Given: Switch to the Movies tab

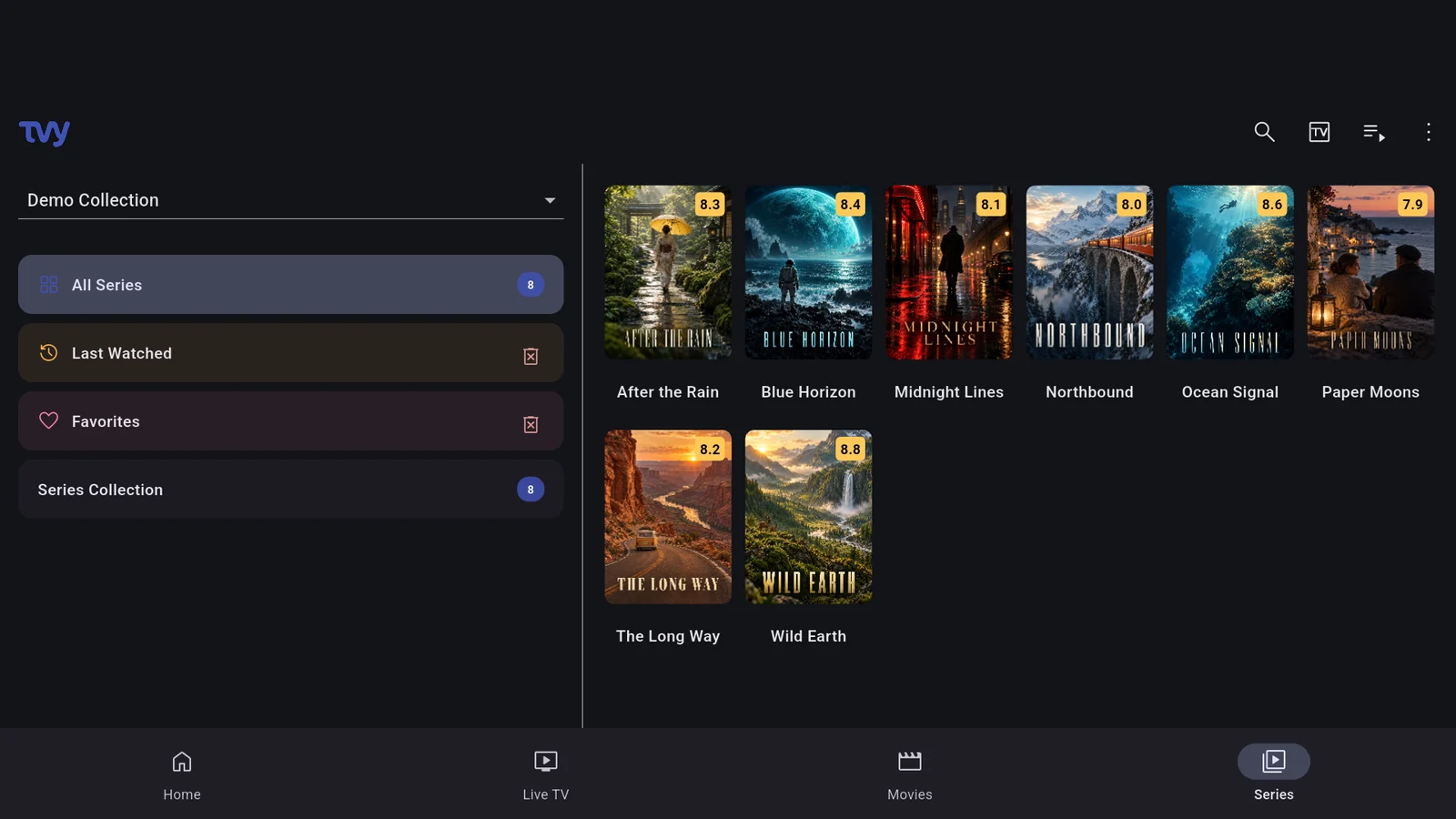Looking at the screenshot, I should tap(910, 775).
